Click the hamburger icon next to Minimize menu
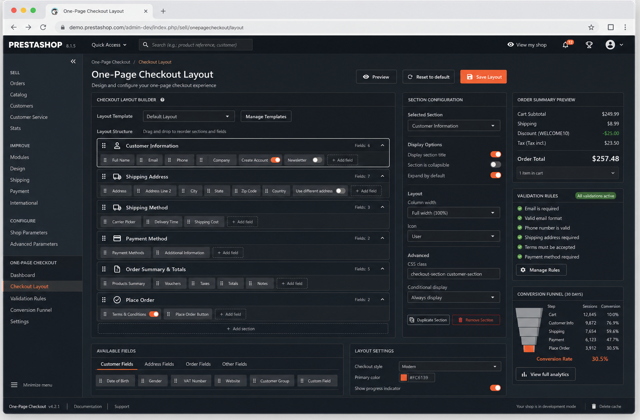The image size is (640, 420). pos(14,384)
